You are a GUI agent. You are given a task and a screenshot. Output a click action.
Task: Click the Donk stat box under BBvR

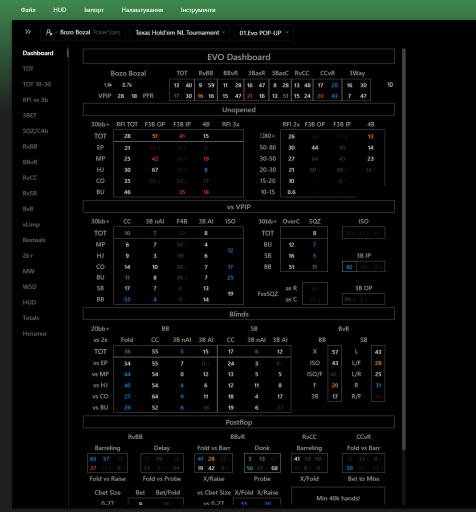tap(262, 463)
